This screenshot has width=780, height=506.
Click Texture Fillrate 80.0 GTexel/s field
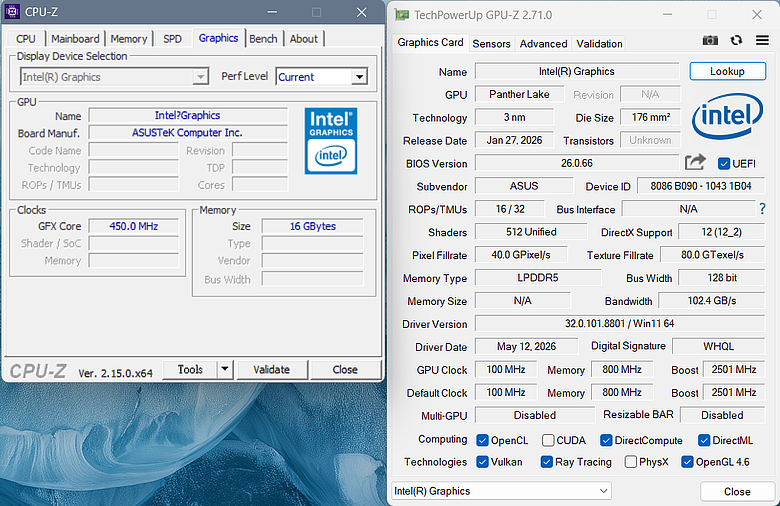712,255
